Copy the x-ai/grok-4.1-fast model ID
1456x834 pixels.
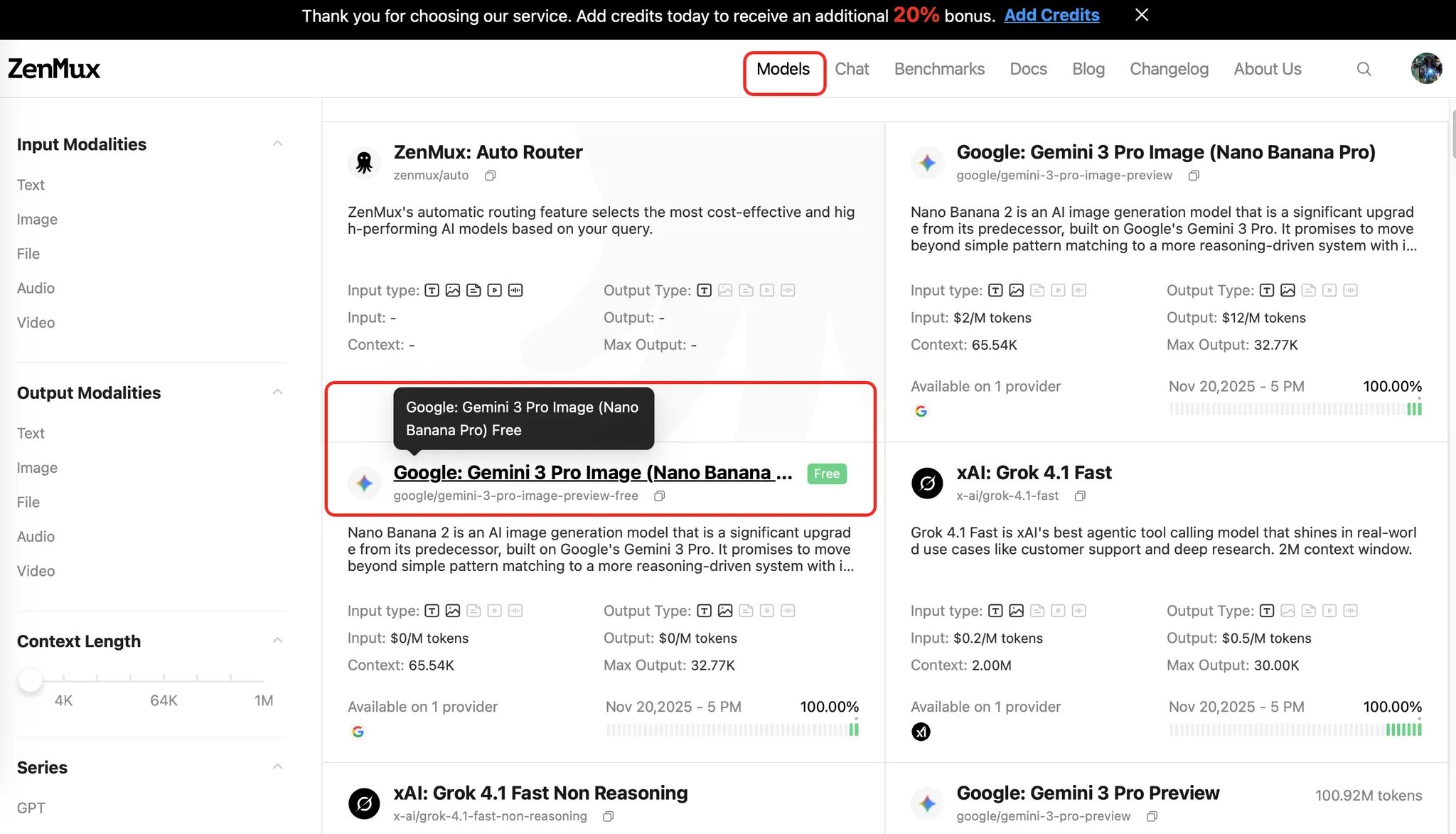click(x=1080, y=496)
